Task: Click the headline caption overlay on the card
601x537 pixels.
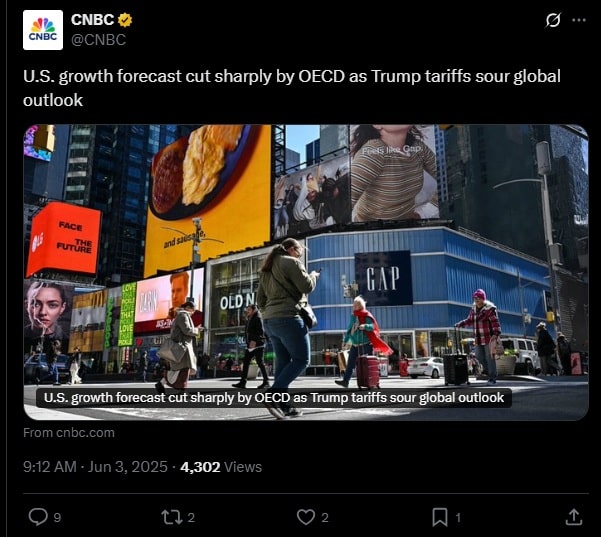Action: click(x=274, y=397)
